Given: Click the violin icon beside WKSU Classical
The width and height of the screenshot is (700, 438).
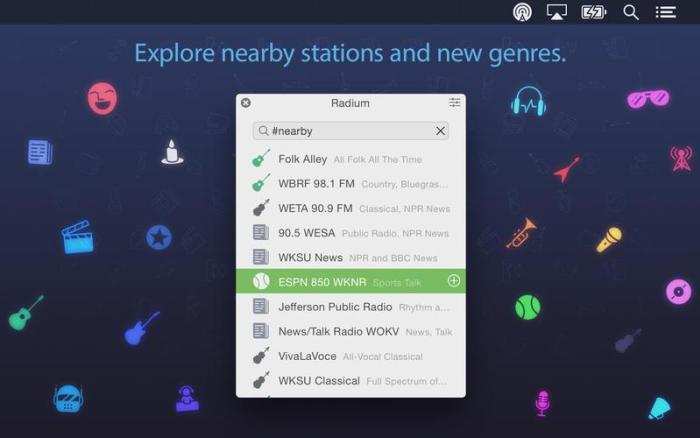Looking at the screenshot, I should [x=261, y=380].
